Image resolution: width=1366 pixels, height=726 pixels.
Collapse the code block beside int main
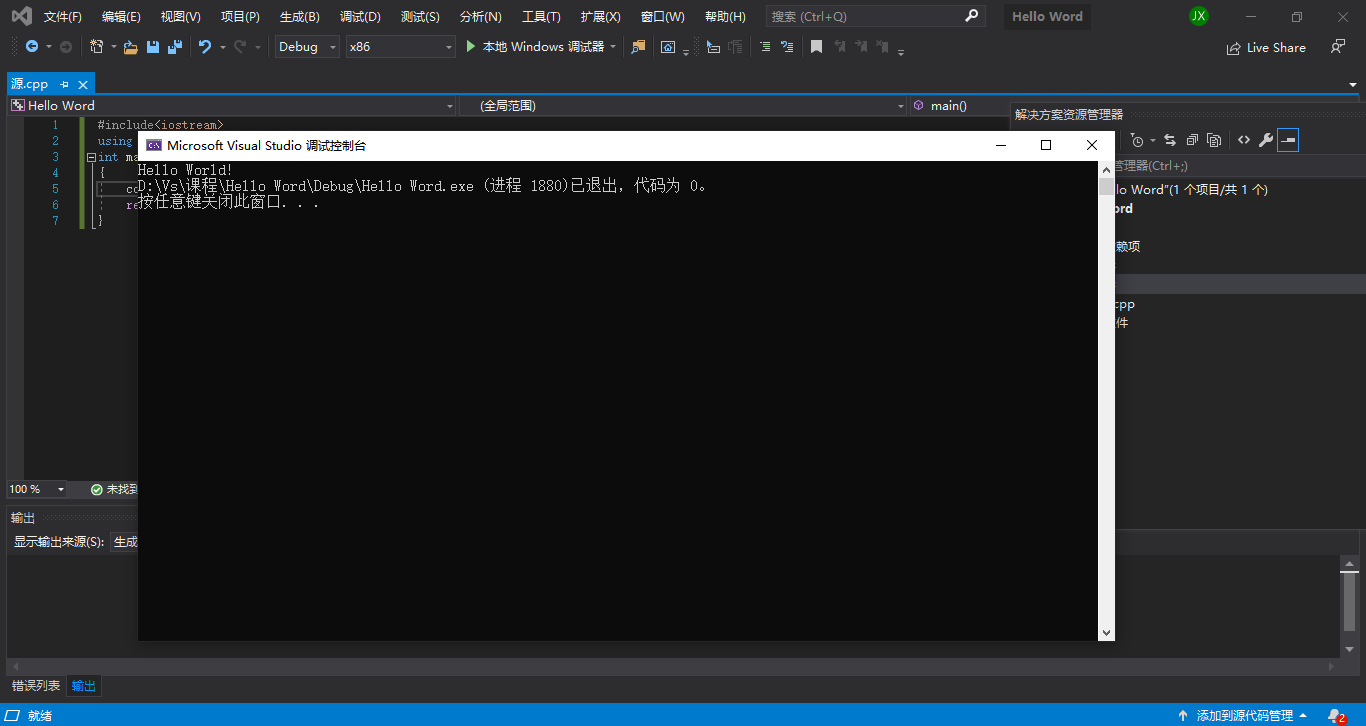click(90, 157)
